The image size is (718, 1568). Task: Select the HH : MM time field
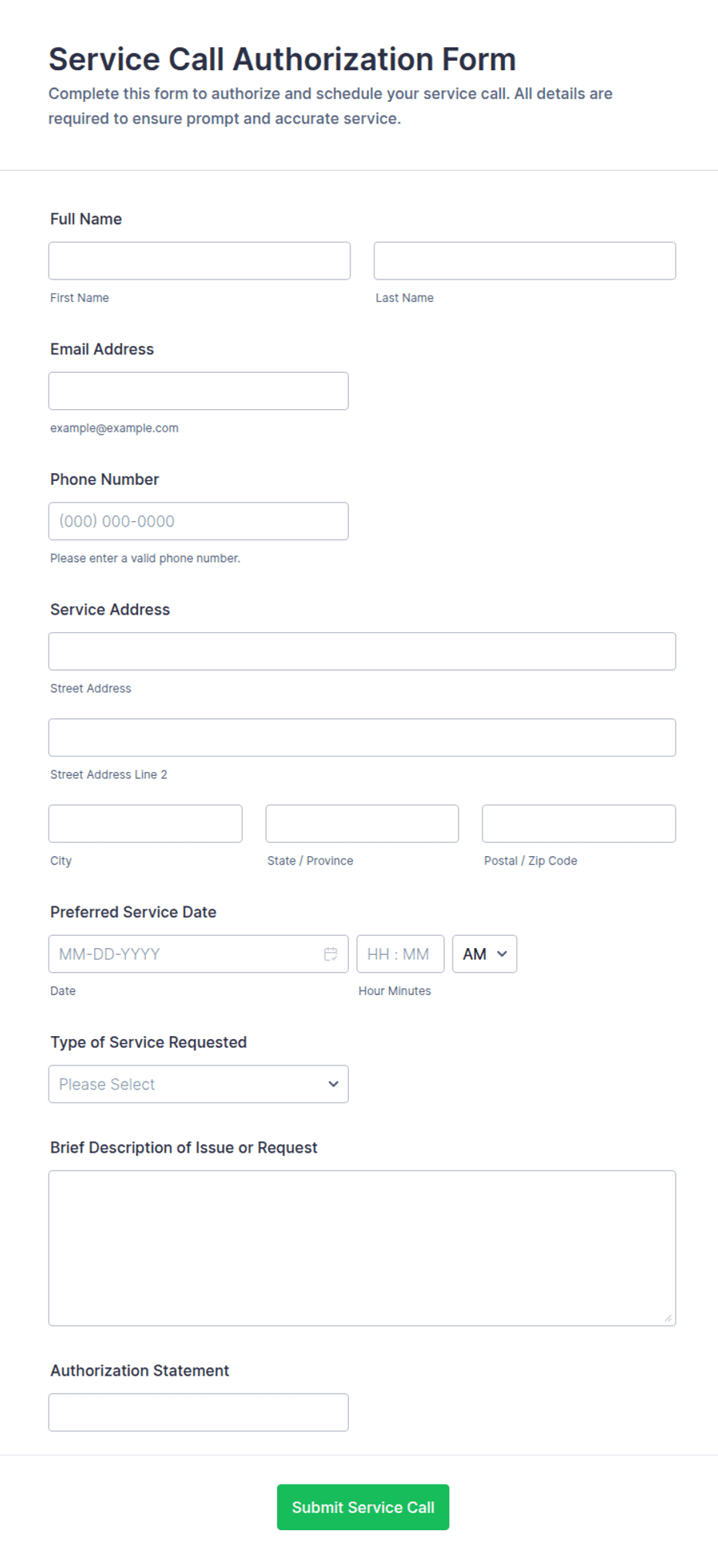pyautogui.click(x=400, y=953)
